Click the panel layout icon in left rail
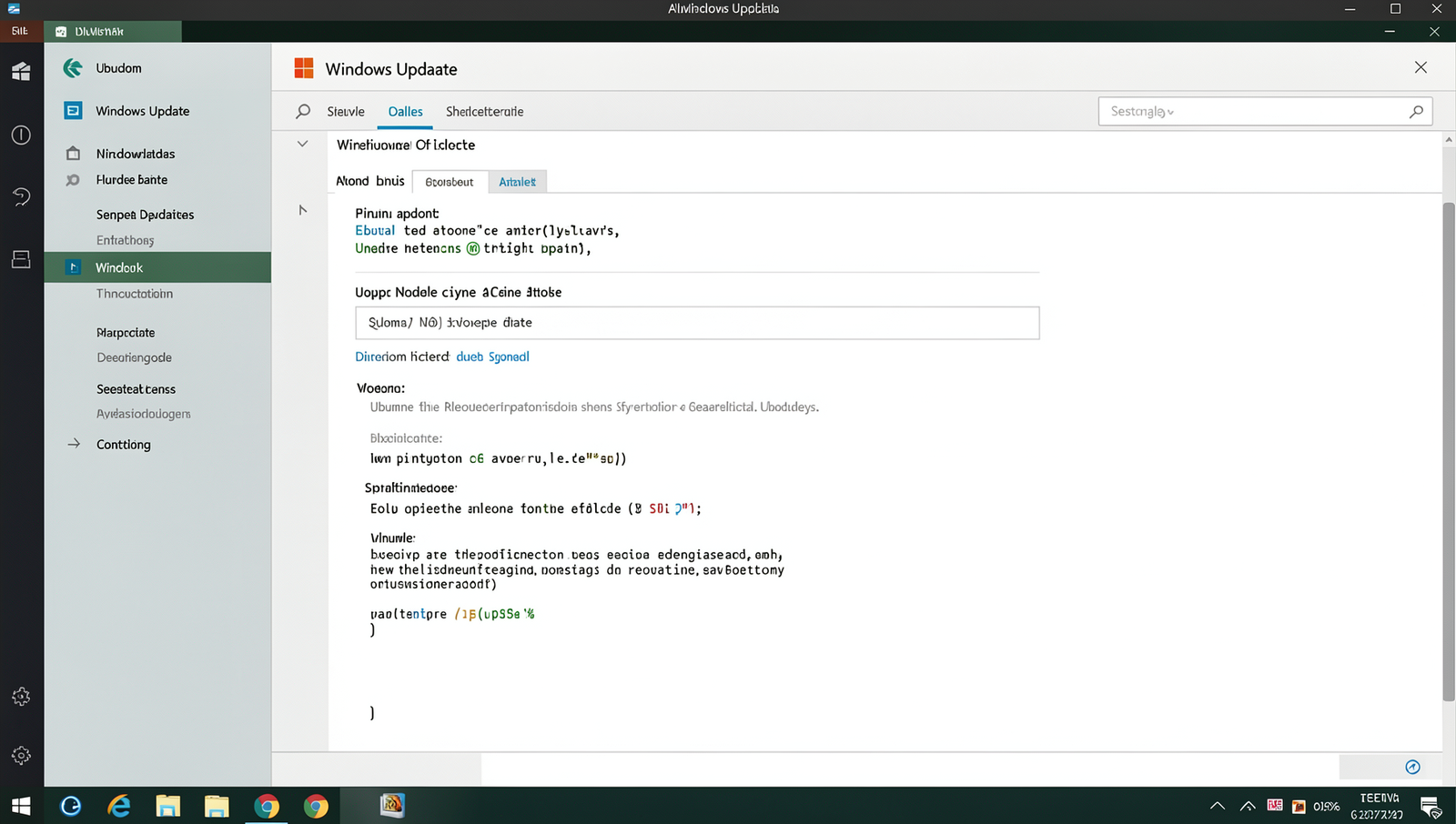 [21, 259]
